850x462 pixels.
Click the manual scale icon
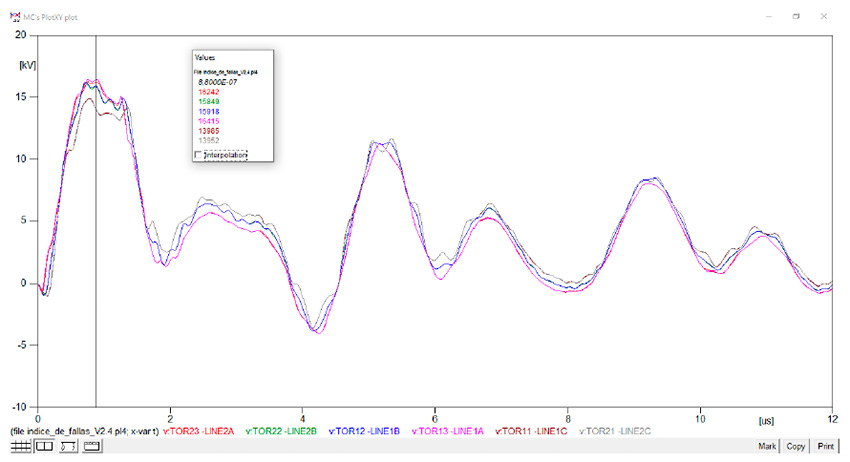(68, 447)
